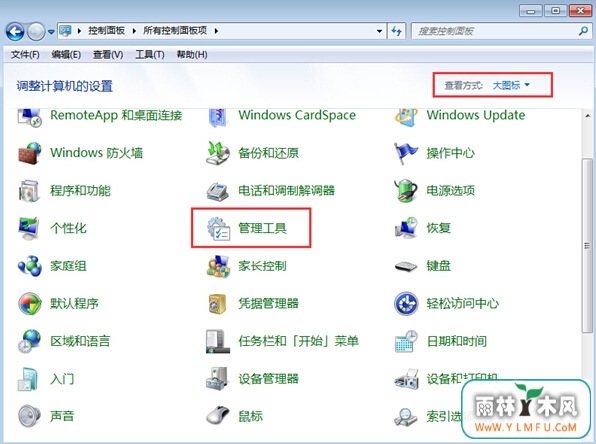Click the scrollbar up arrow
This screenshot has height=444, width=596.
tap(588, 116)
